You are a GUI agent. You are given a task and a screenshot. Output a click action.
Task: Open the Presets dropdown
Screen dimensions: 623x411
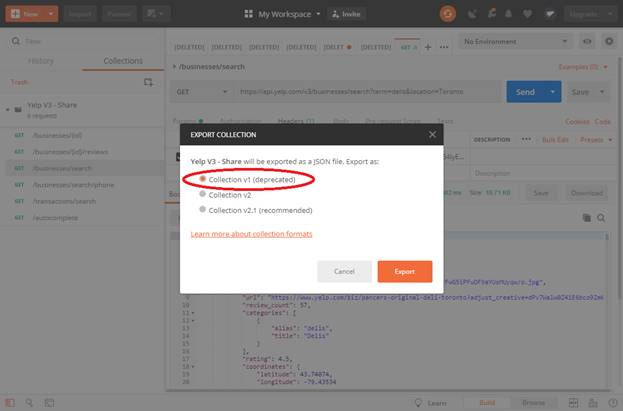(x=596, y=140)
